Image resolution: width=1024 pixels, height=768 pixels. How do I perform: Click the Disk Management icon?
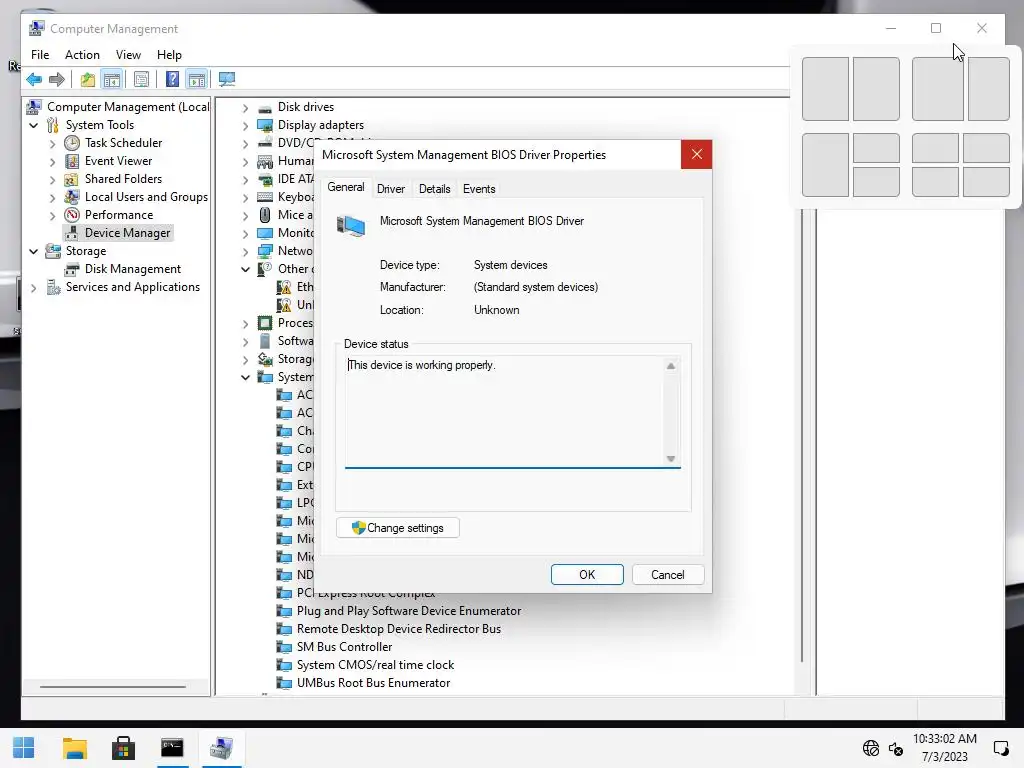[x=72, y=269]
